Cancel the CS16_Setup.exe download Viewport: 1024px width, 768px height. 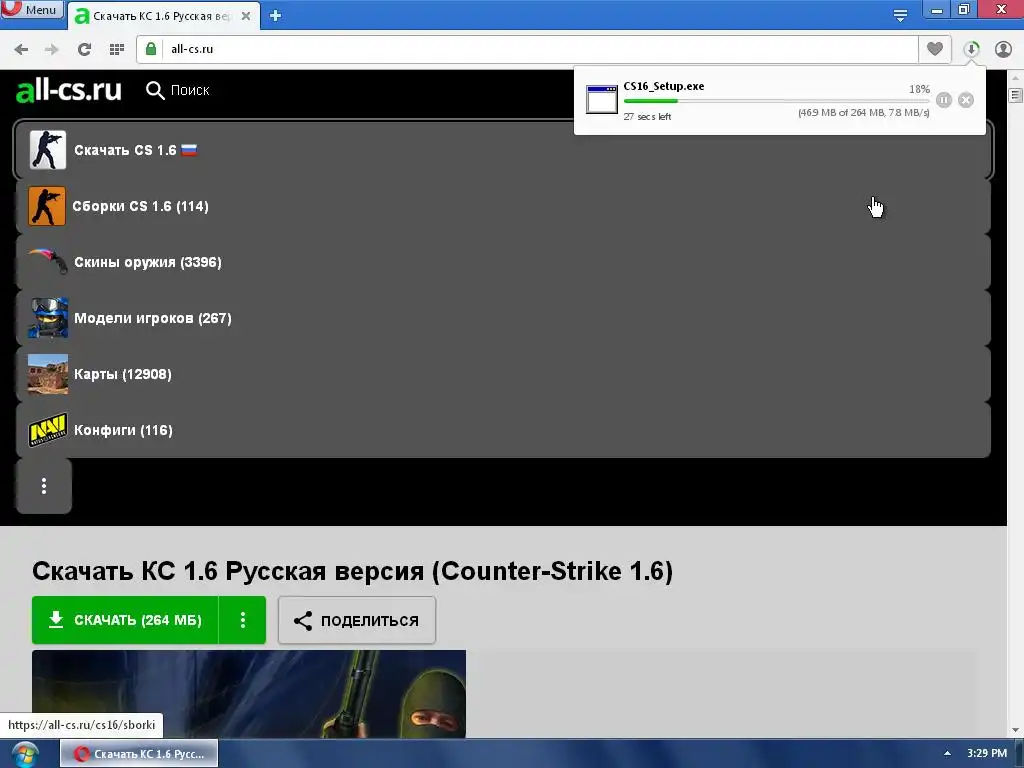pos(966,100)
